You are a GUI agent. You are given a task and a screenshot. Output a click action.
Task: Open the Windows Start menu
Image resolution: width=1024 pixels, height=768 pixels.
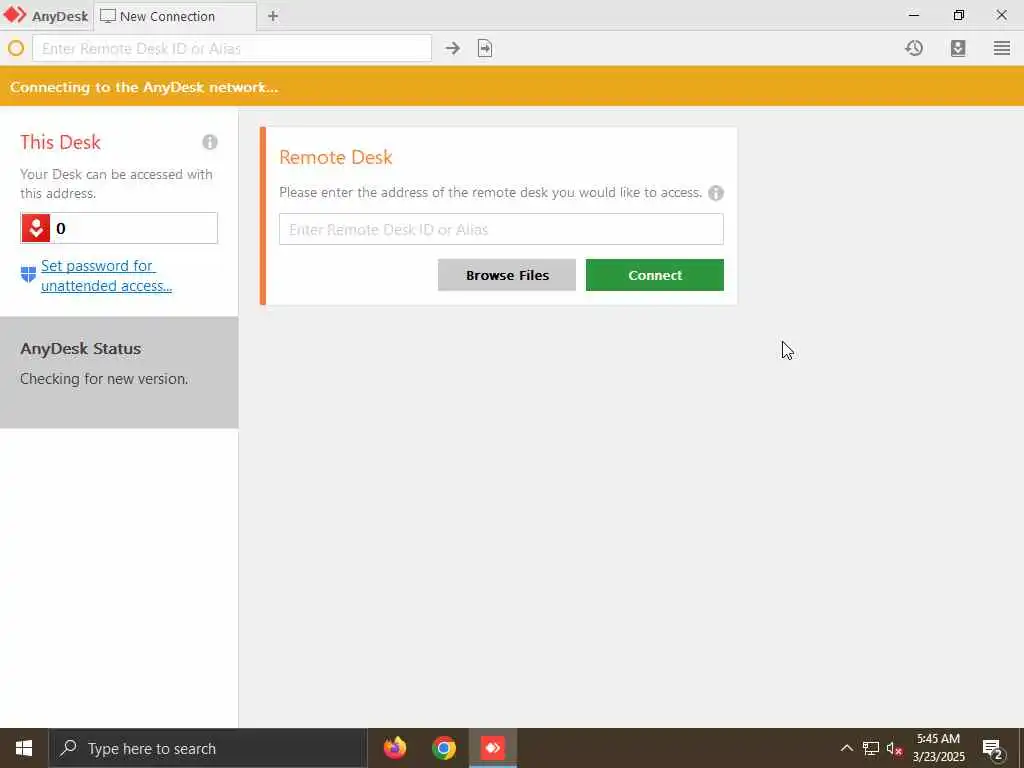[x=24, y=748]
